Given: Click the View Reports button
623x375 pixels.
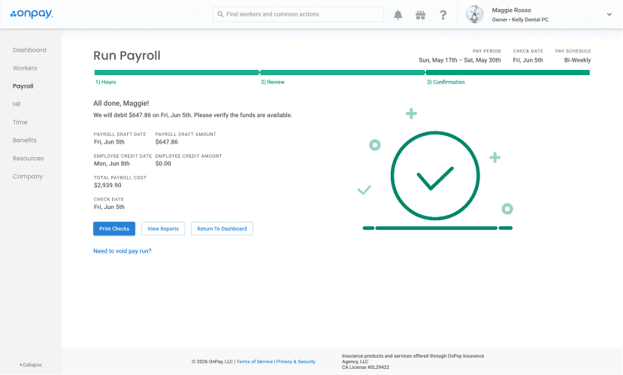Looking at the screenshot, I should 163,229.
